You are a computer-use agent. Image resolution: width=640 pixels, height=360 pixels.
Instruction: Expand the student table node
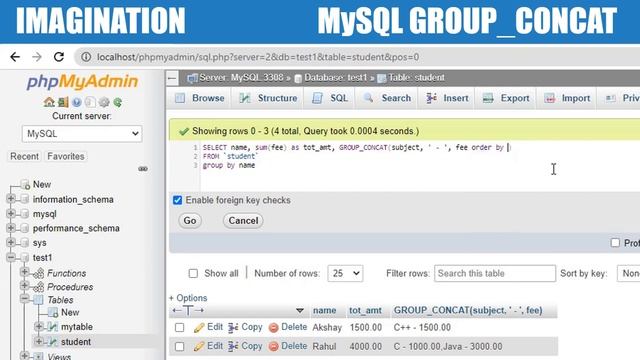click(x=39, y=341)
